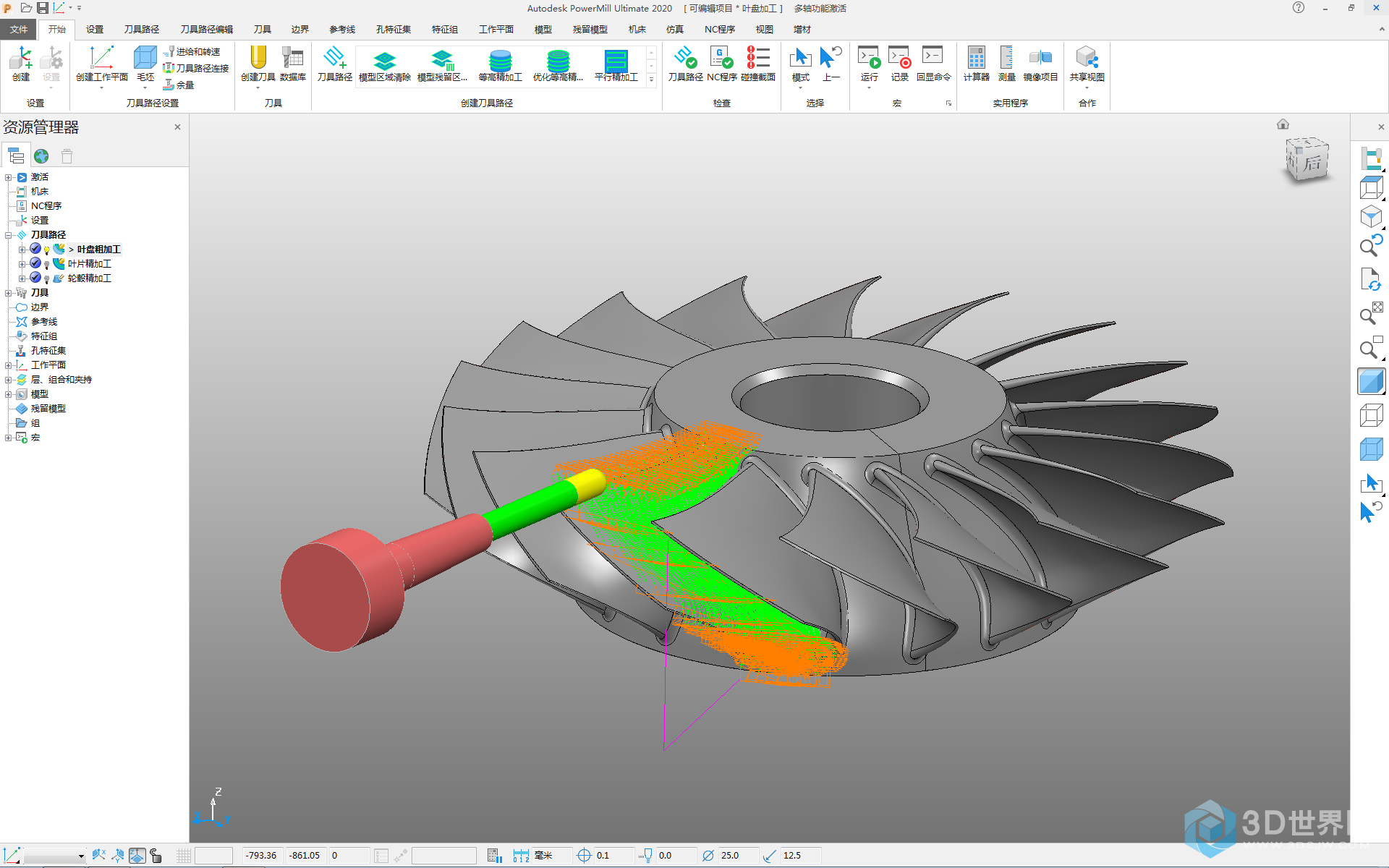Toggle check mark of 轮毂精加工 toolpath
The width and height of the screenshot is (1389, 868).
click(35, 278)
